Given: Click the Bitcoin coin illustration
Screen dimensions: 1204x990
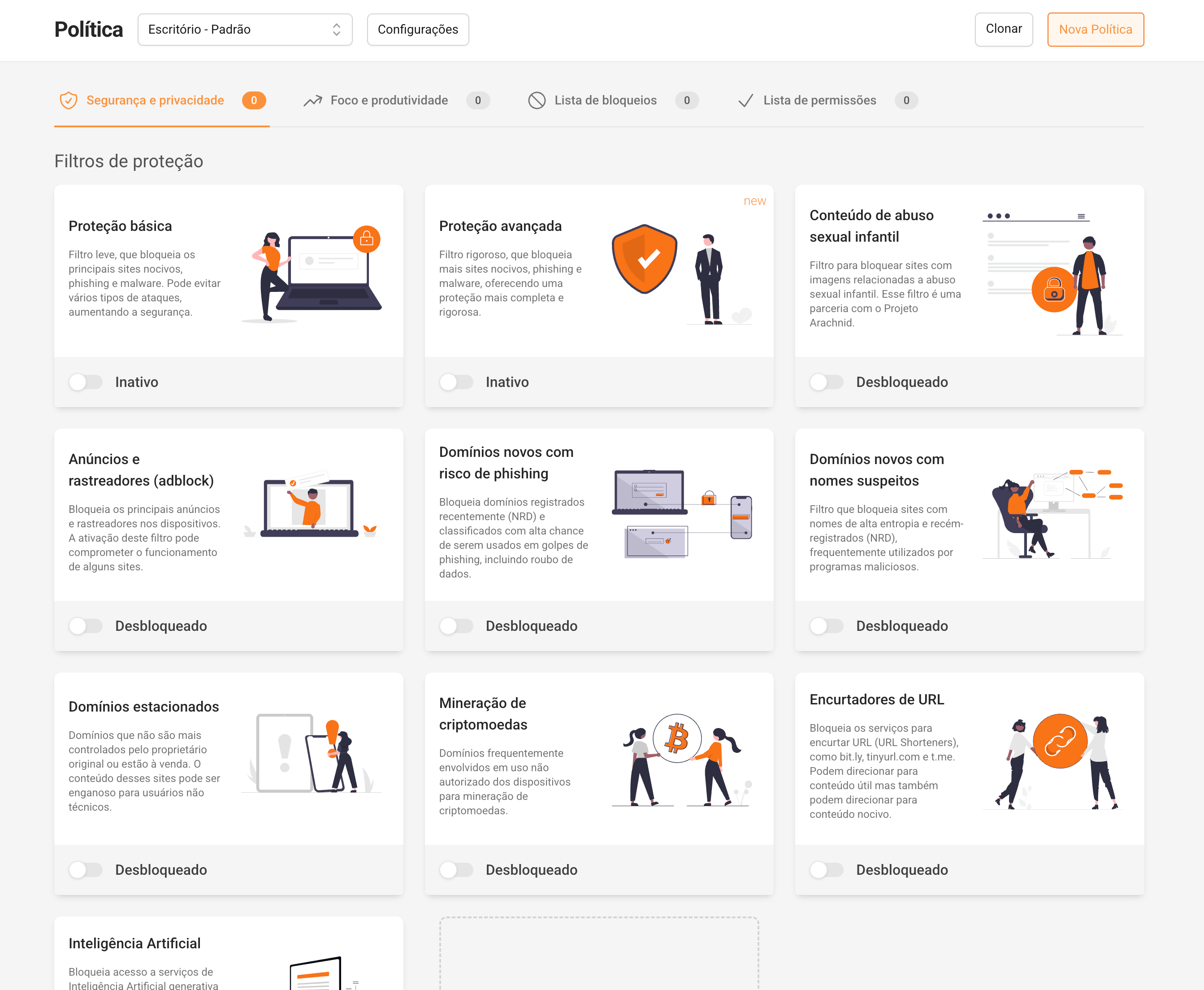Looking at the screenshot, I should pyautogui.click(x=677, y=738).
